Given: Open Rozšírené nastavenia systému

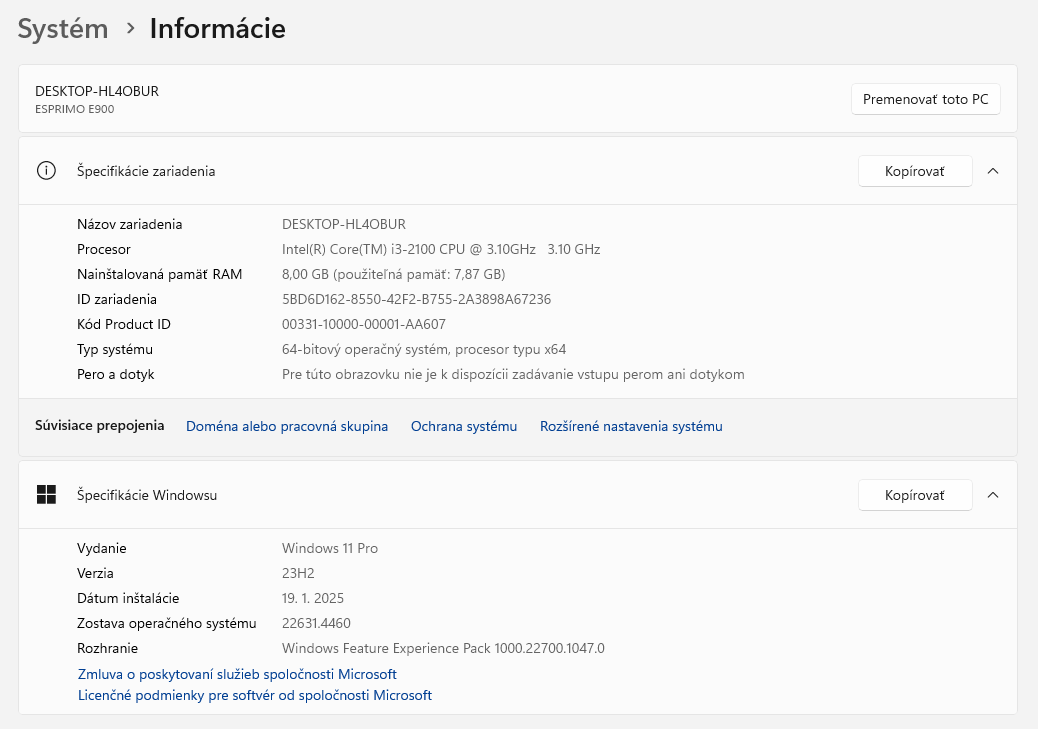Looking at the screenshot, I should pos(630,425).
